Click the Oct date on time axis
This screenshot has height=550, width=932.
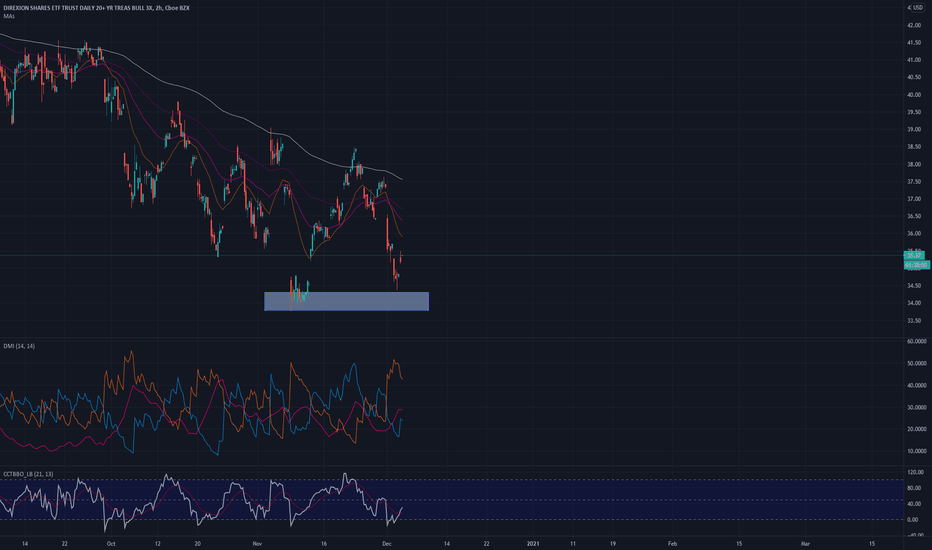coord(111,543)
